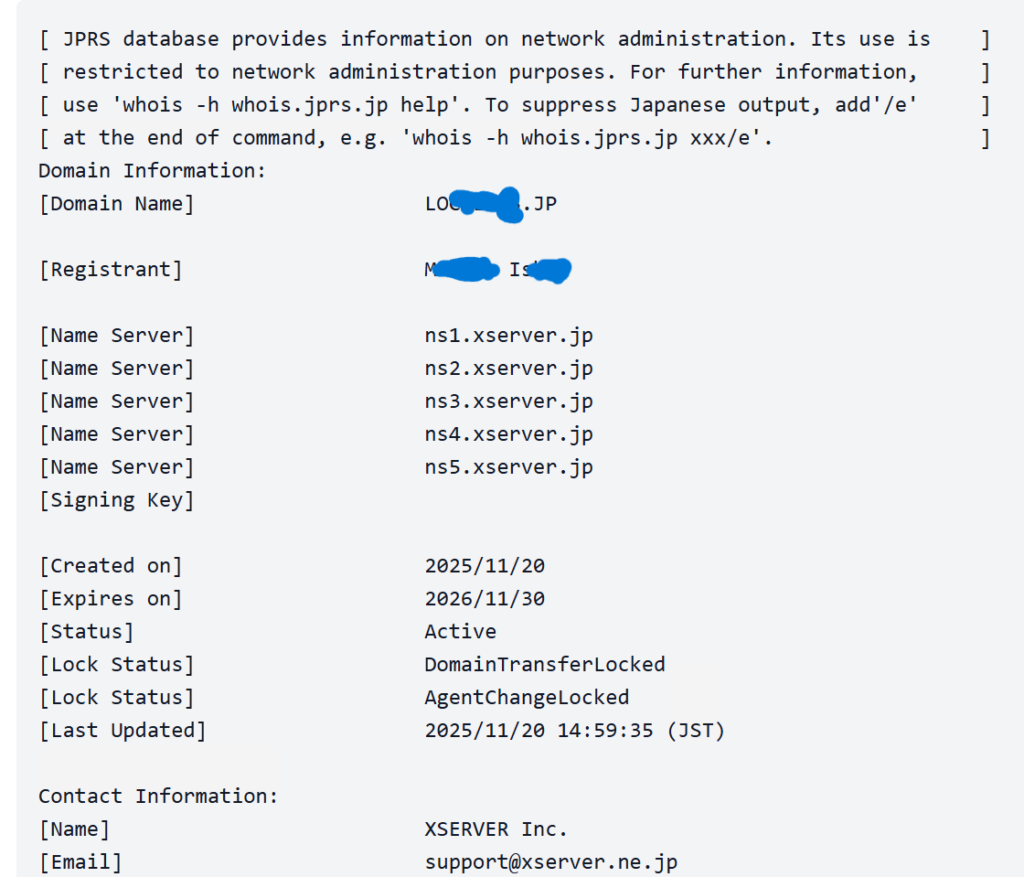Click the ns2.xserver.jp name server entry
This screenshot has height=877, width=1024.
click(509, 368)
